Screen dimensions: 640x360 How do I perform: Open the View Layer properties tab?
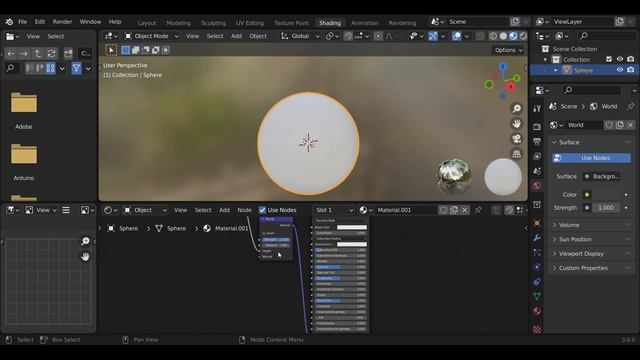[537, 156]
